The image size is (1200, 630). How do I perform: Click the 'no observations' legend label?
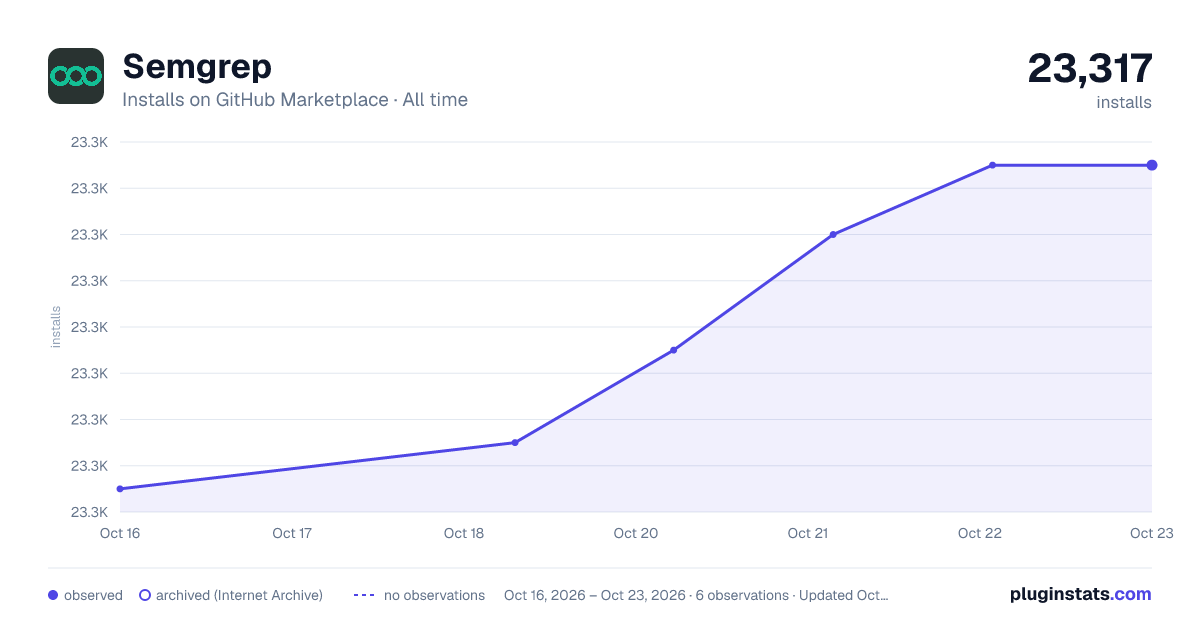[x=434, y=595]
